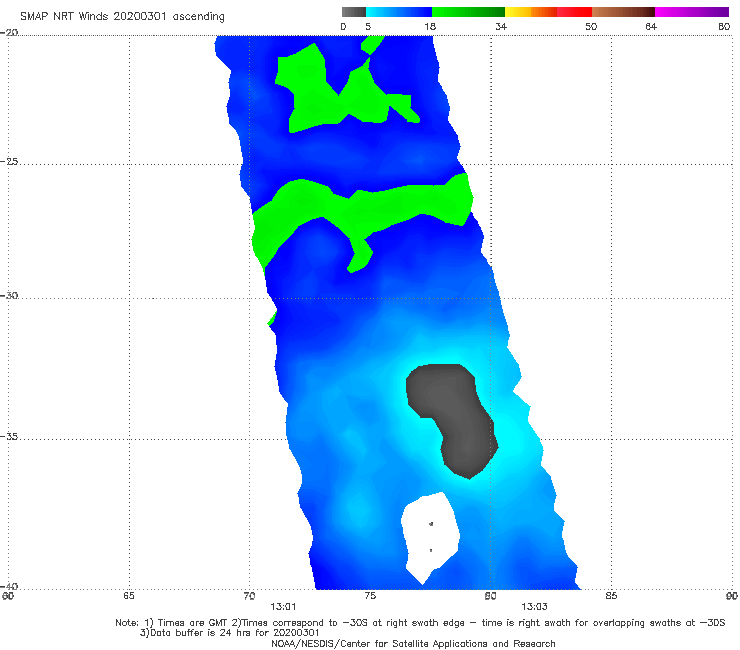Click the '13:01' swath time label
The image size is (740, 650).
click(x=283, y=607)
